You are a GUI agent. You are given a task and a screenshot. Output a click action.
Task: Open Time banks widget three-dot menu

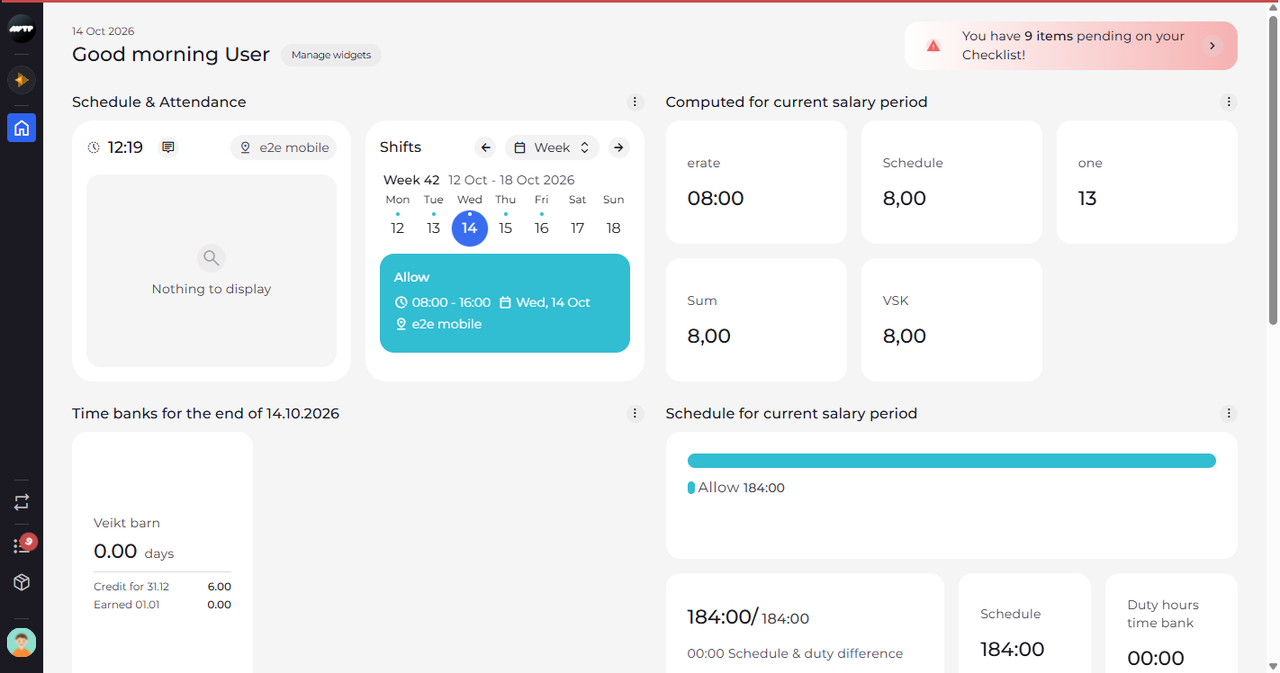634,413
